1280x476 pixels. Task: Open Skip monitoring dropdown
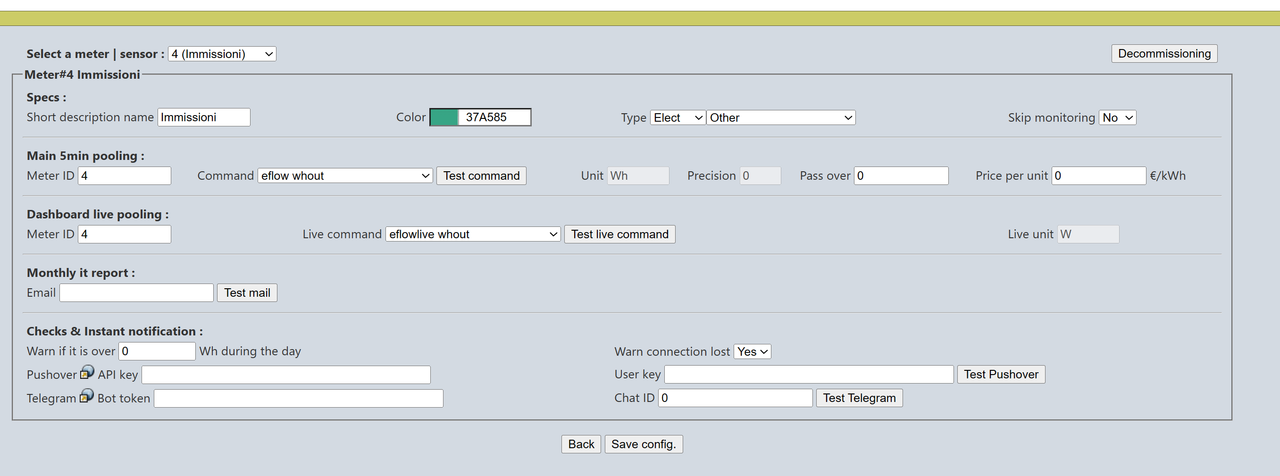click(x=1118, y=117)
